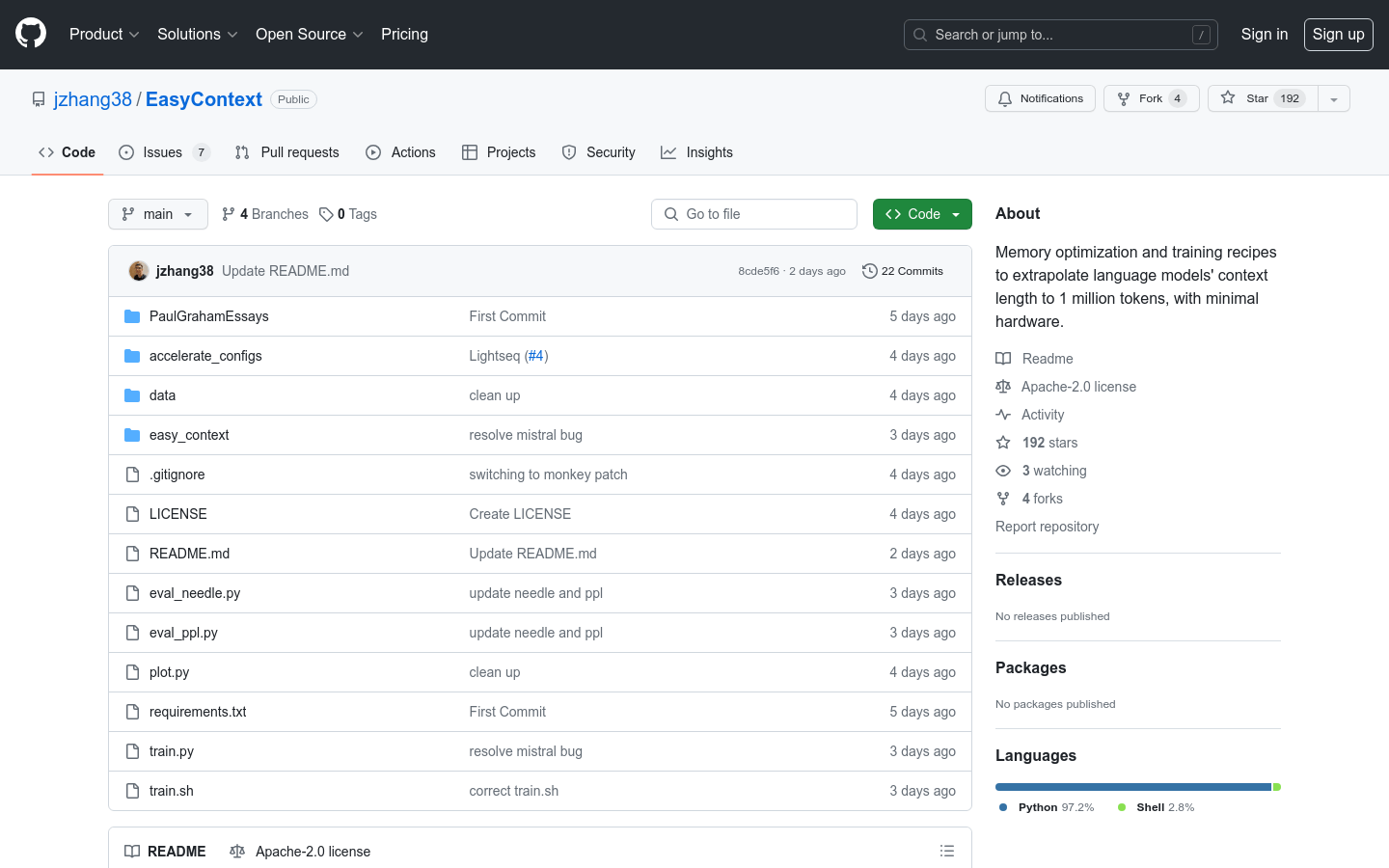Image resolution: width=1389 pixels, height=868 pixels.
Task: Click the easy_context folder icon
Action: (132, 435)
